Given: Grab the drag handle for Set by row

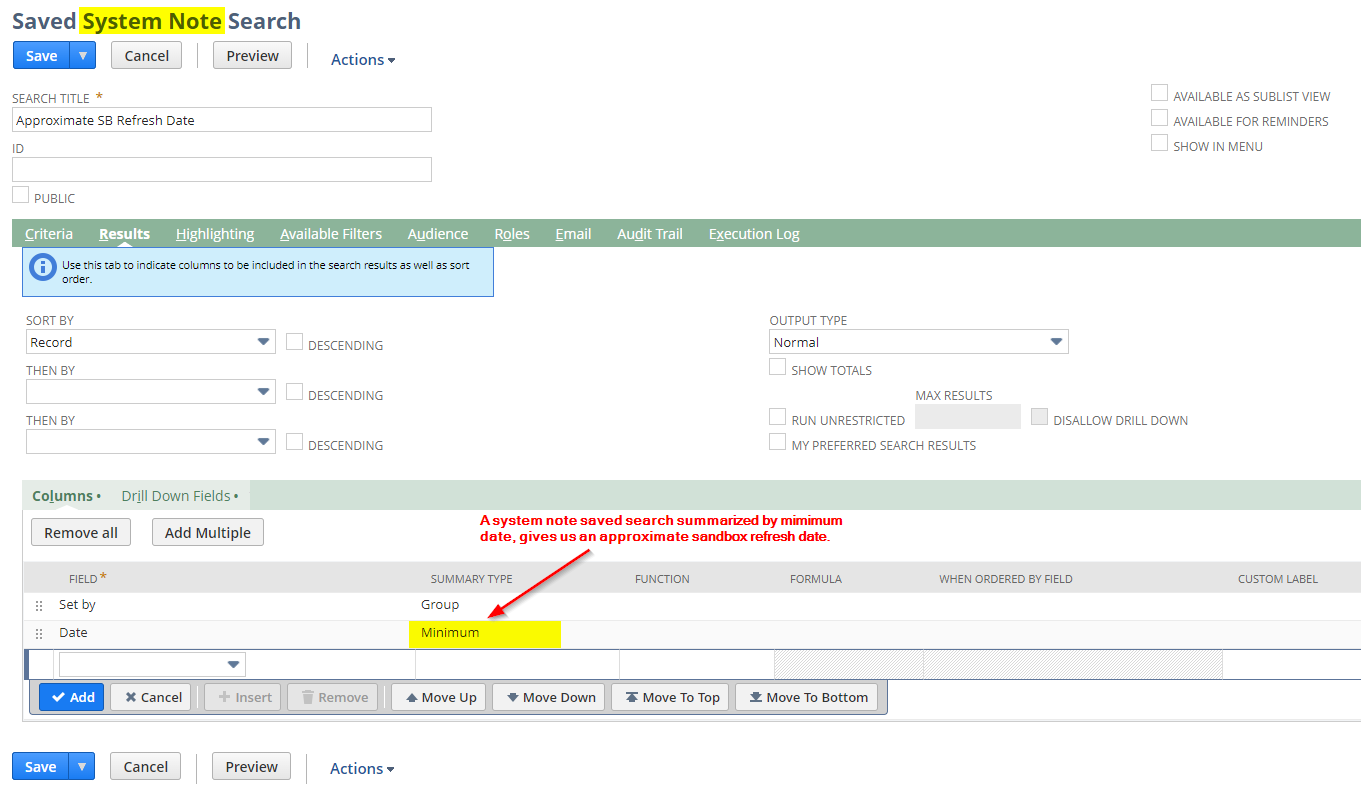Looking at the screenshot, I should (39, 606).
